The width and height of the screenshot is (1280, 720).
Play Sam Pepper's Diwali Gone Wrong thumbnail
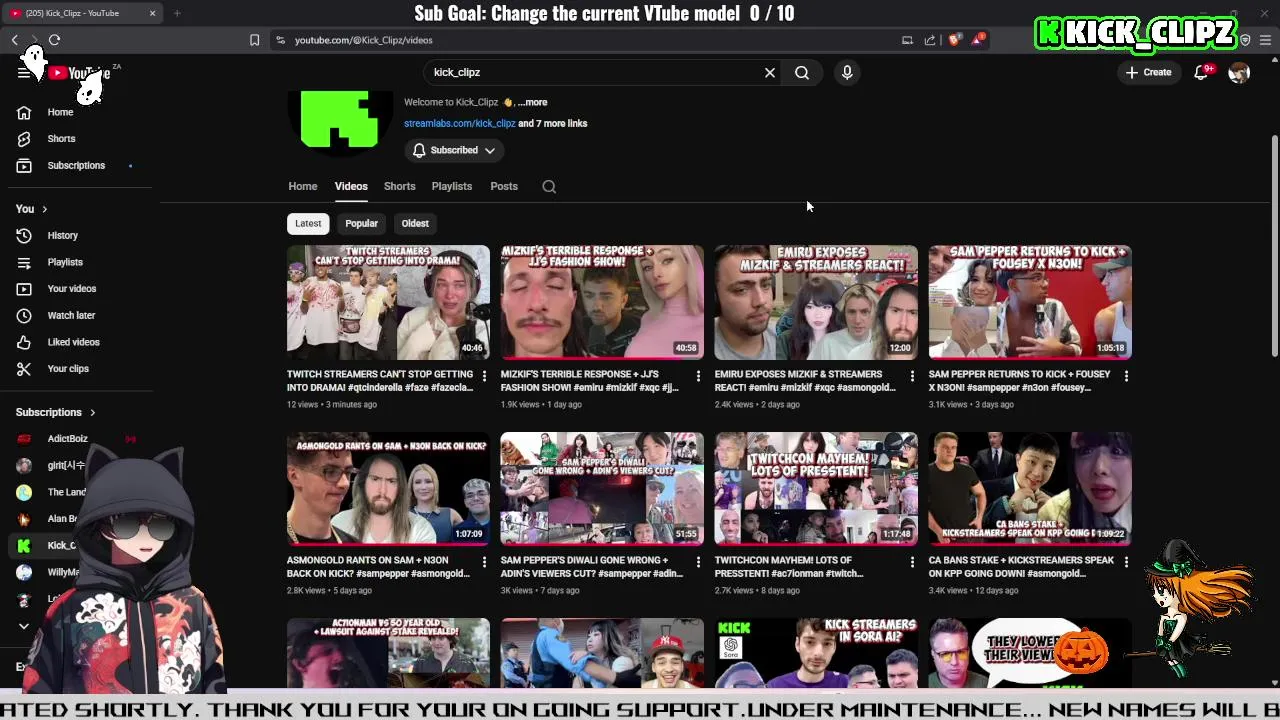[602, 488]
